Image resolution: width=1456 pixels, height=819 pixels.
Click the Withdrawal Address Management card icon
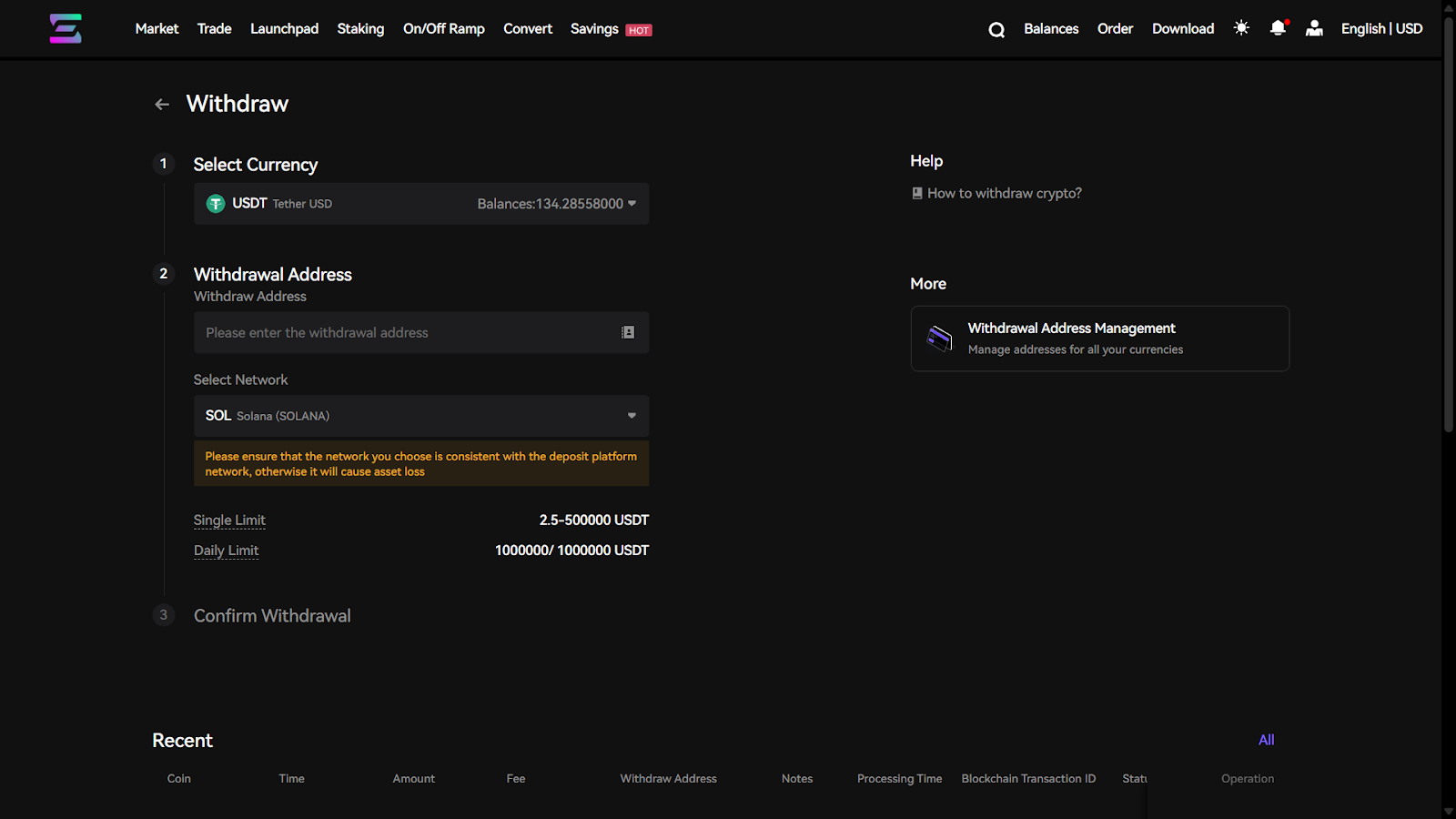coord(939,339)
